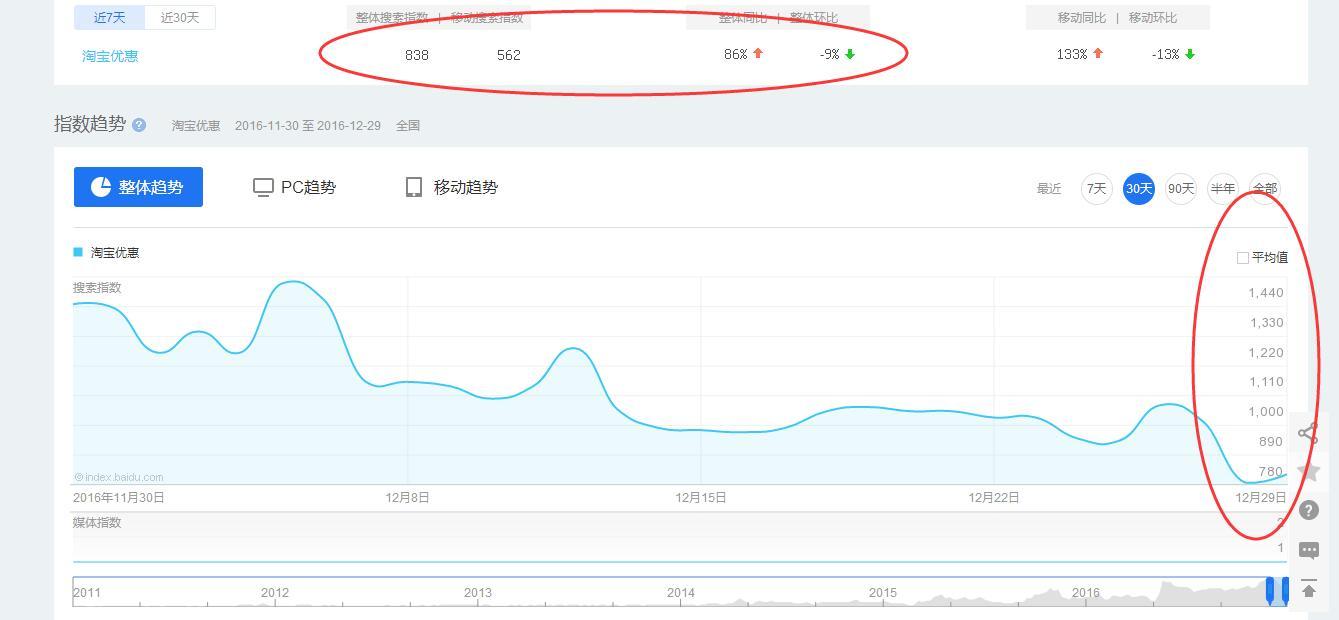Screen dimensions: 1339x620
Task: Click the 12月8日 date axis label
Action: click(407, 497)
